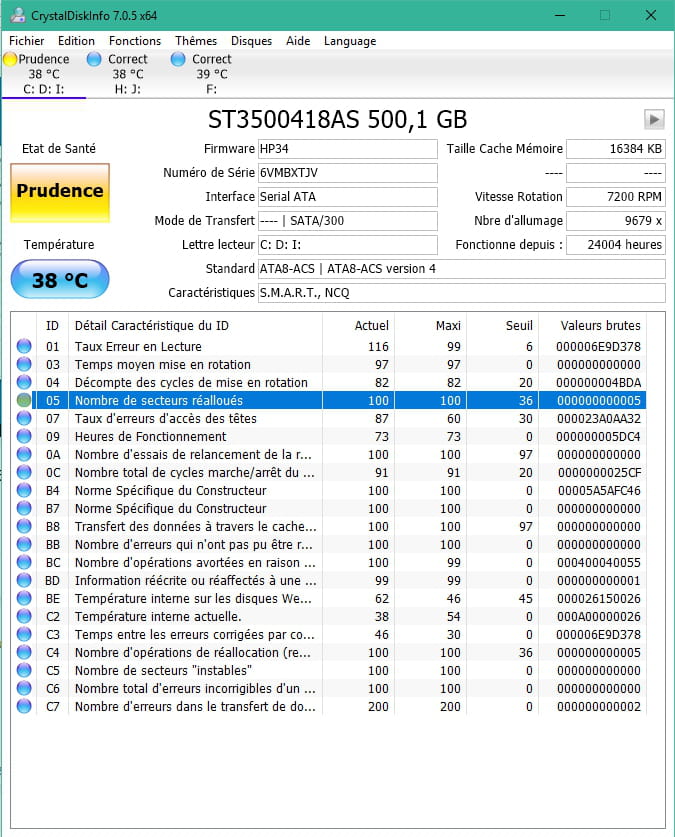Click status orb for attribute BB row
675x837 pixels.
24,544
